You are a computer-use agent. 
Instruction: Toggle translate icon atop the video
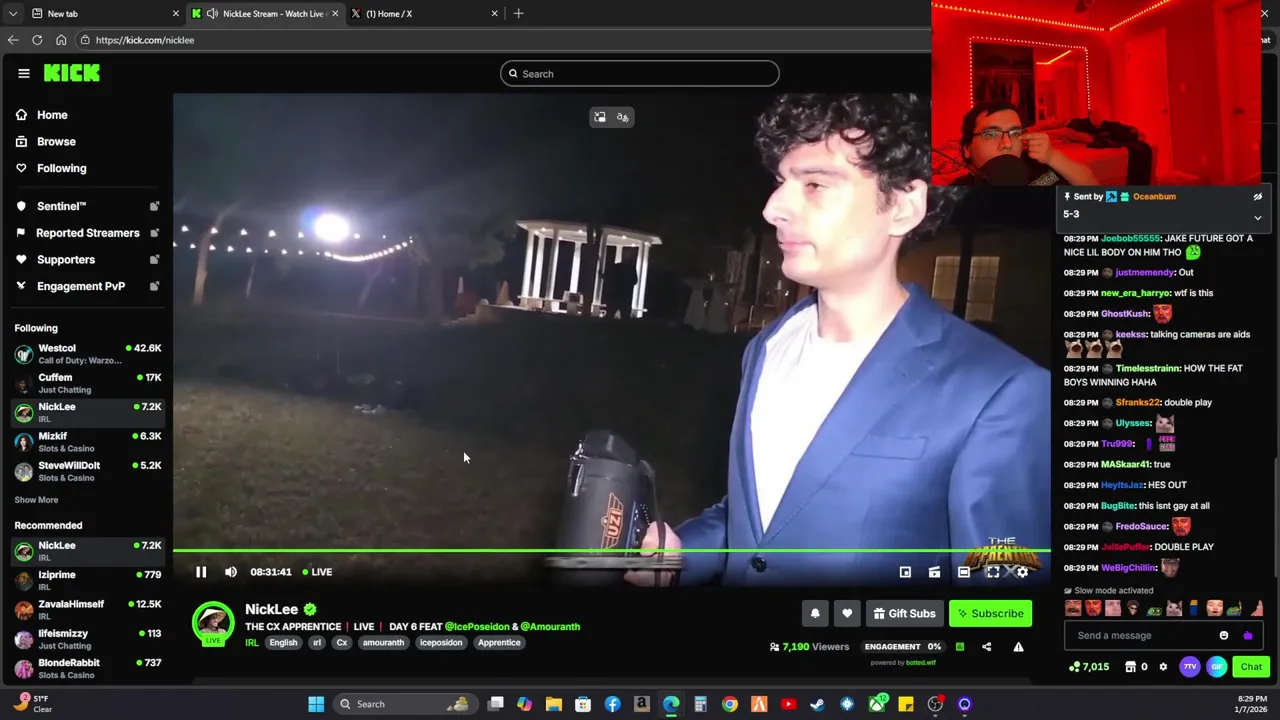coord(623,117)
